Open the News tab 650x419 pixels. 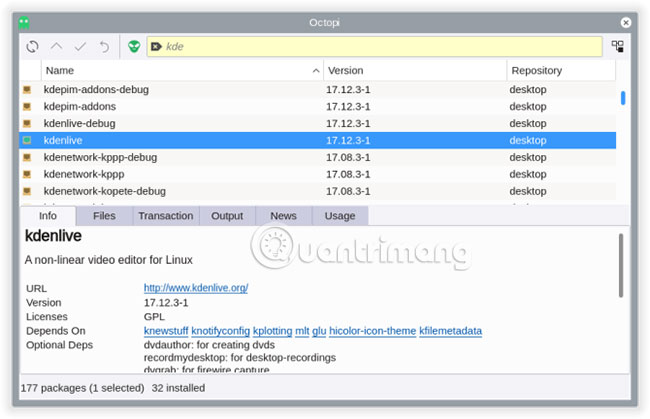coord(284,216)
